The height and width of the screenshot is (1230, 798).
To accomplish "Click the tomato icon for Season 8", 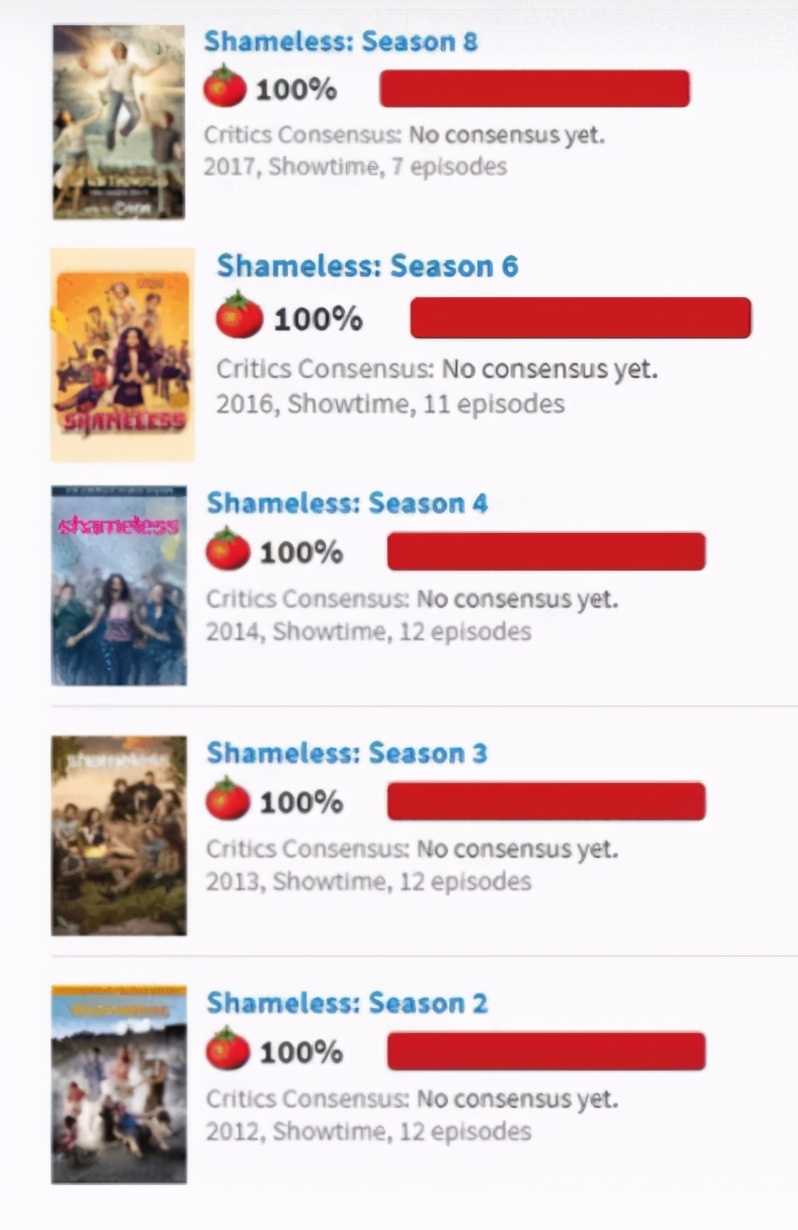I will [225, 88].
